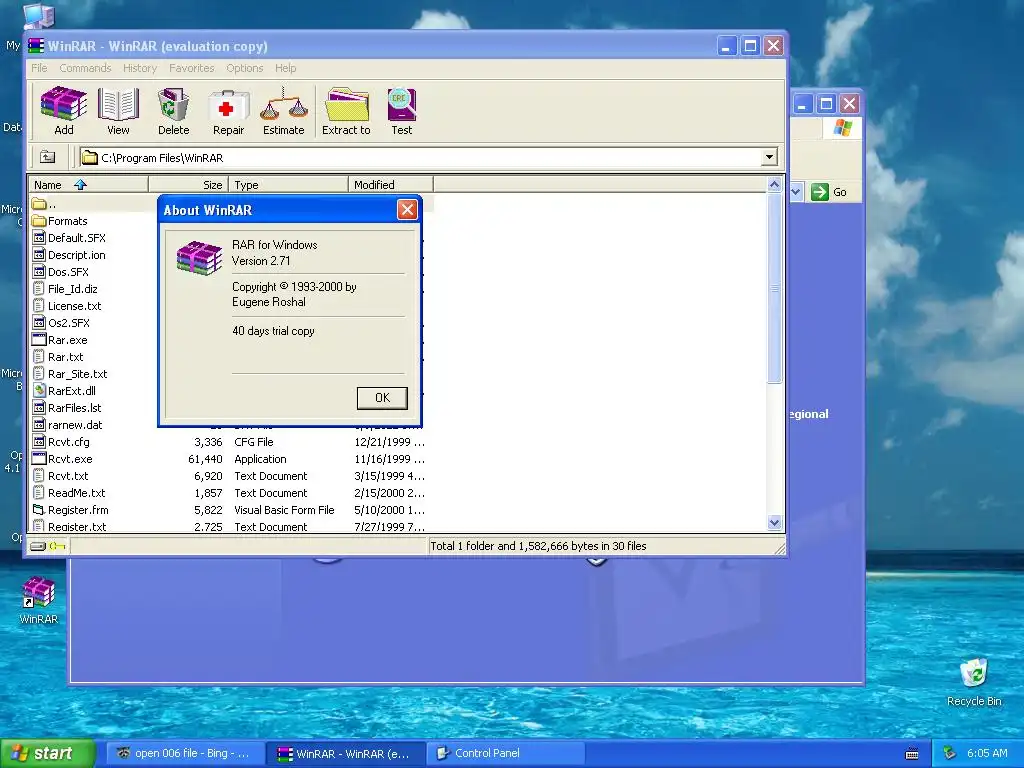
Task: Close the About WinRAR dialog
Action: [x=407, y=210]
